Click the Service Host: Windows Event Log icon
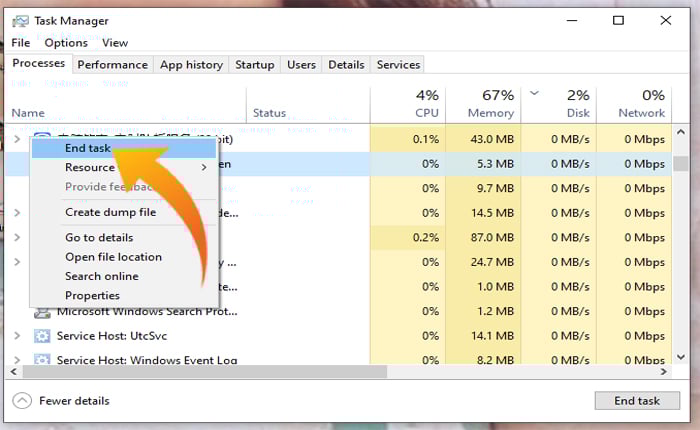 [x=43, y=360]
